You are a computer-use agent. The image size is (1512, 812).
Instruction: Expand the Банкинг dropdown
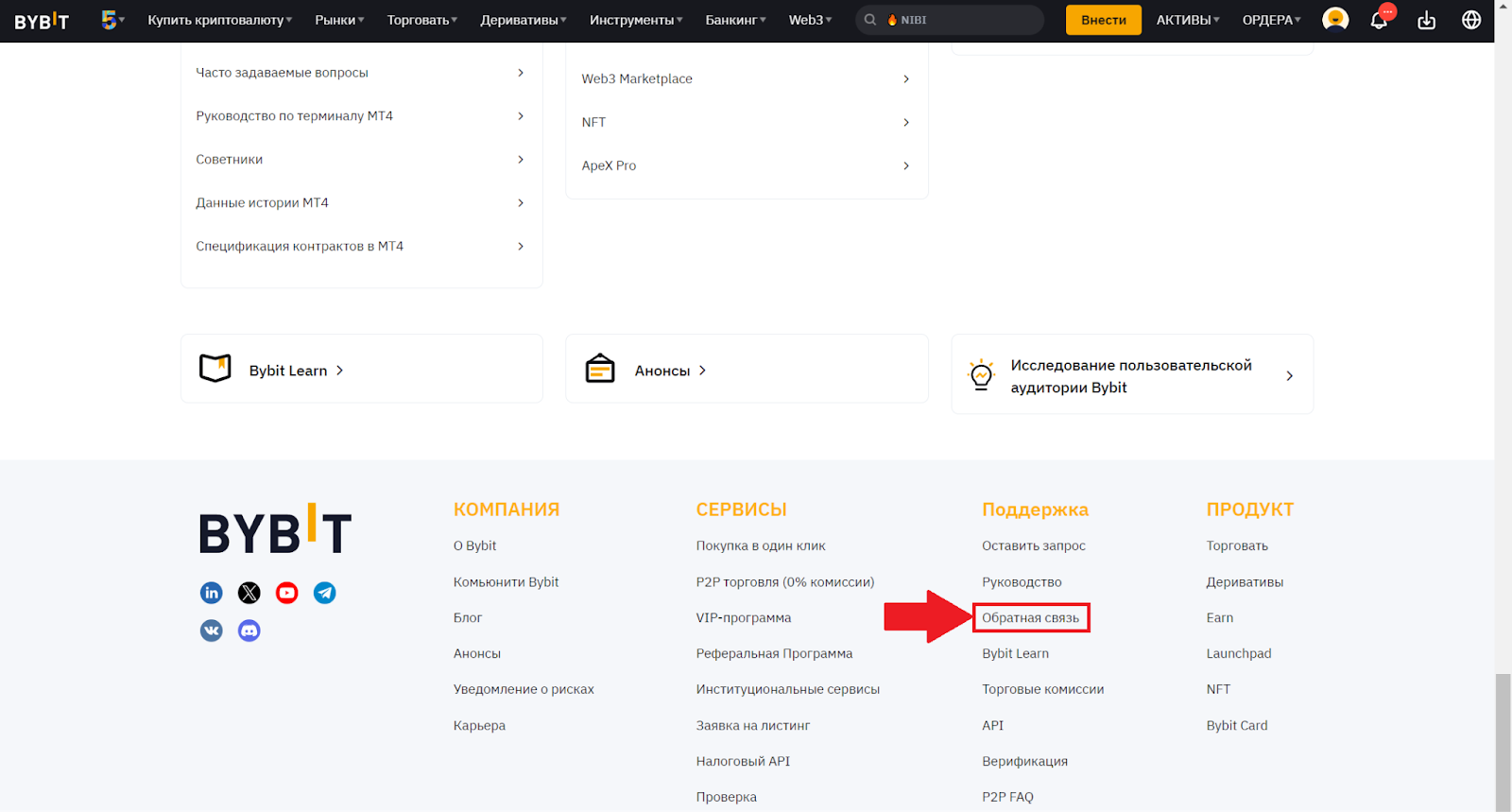[736, 20]
